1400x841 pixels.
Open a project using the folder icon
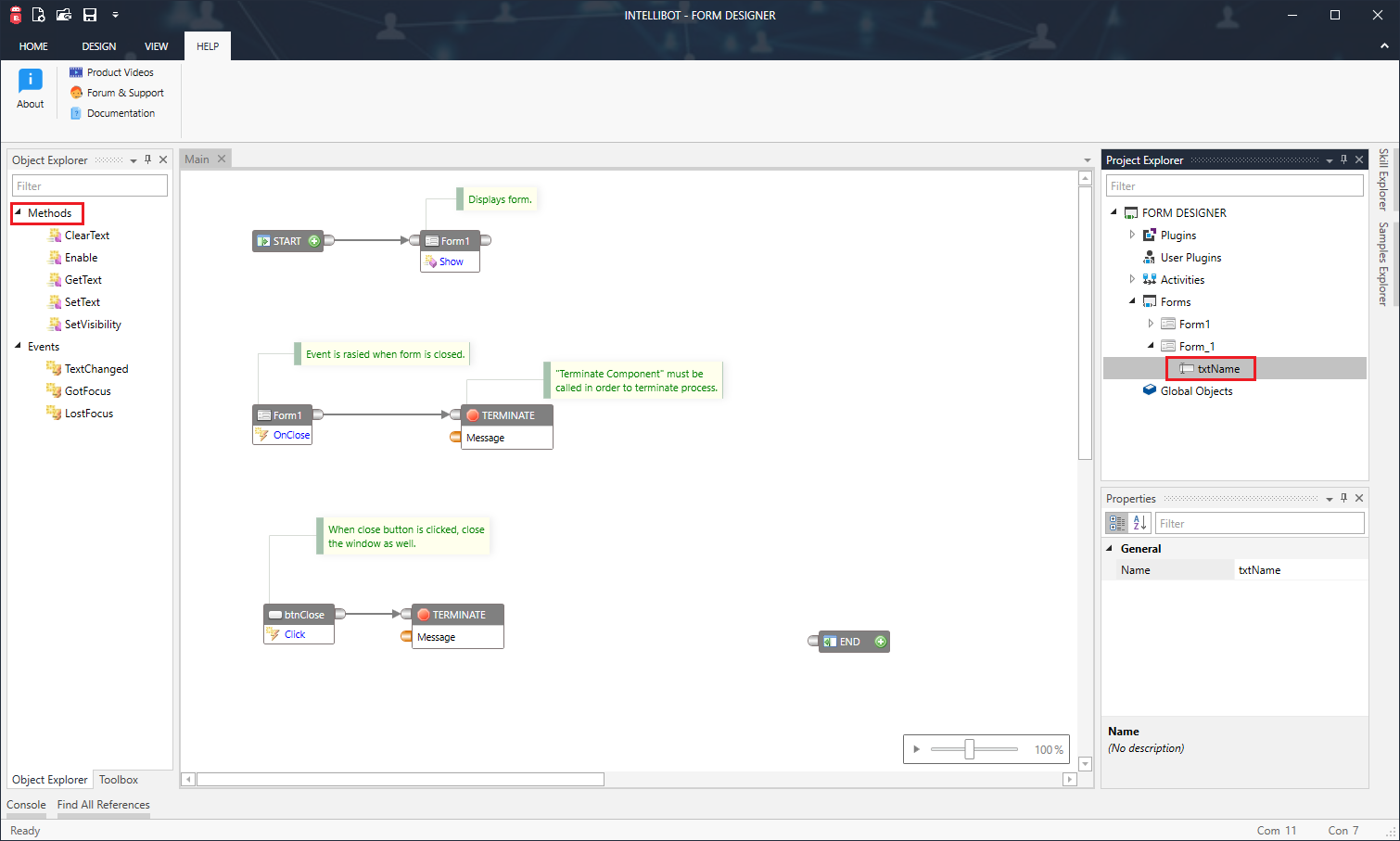(63, 14)
